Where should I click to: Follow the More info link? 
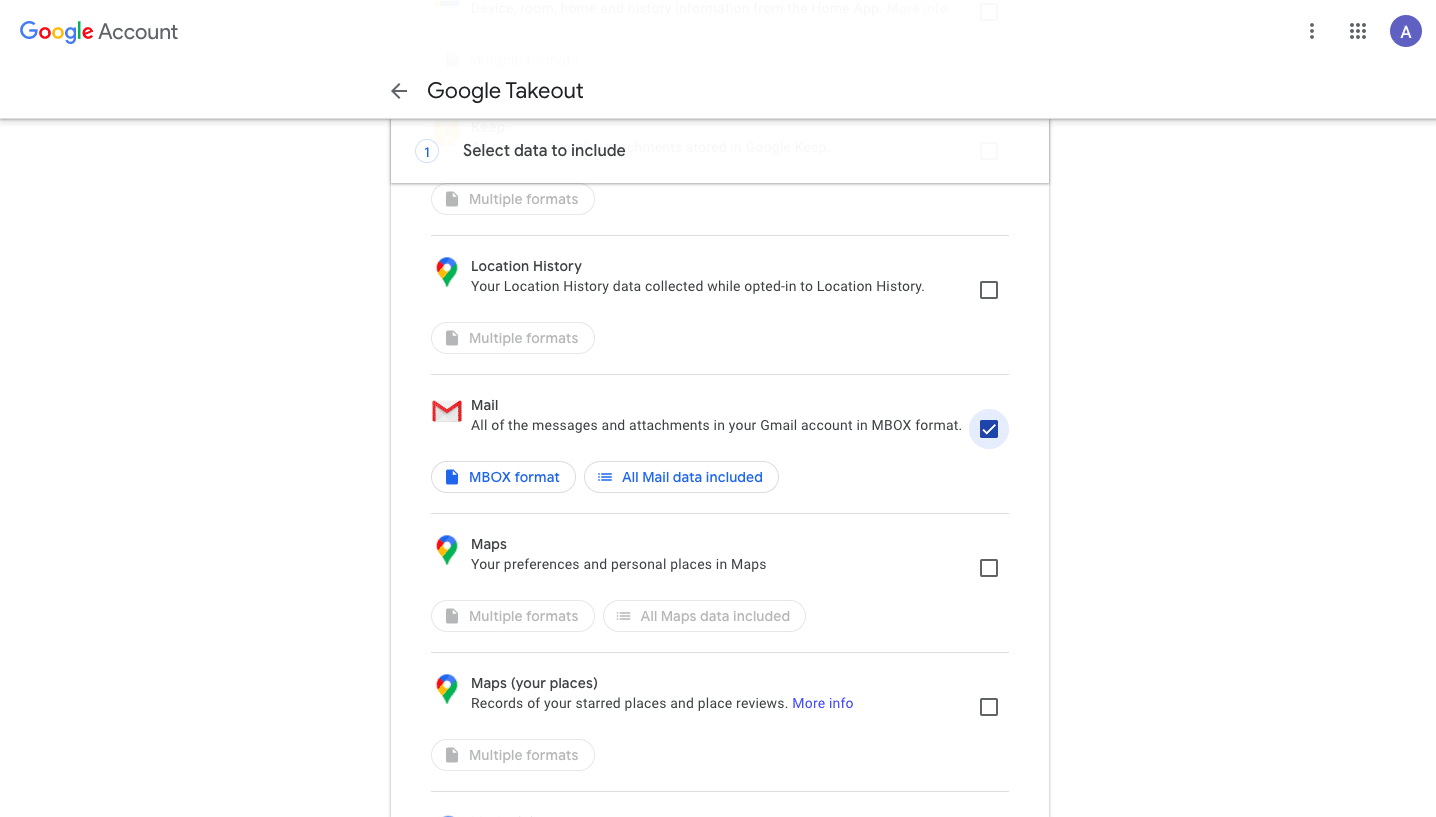pyautogui.click(x=822, y=703)
